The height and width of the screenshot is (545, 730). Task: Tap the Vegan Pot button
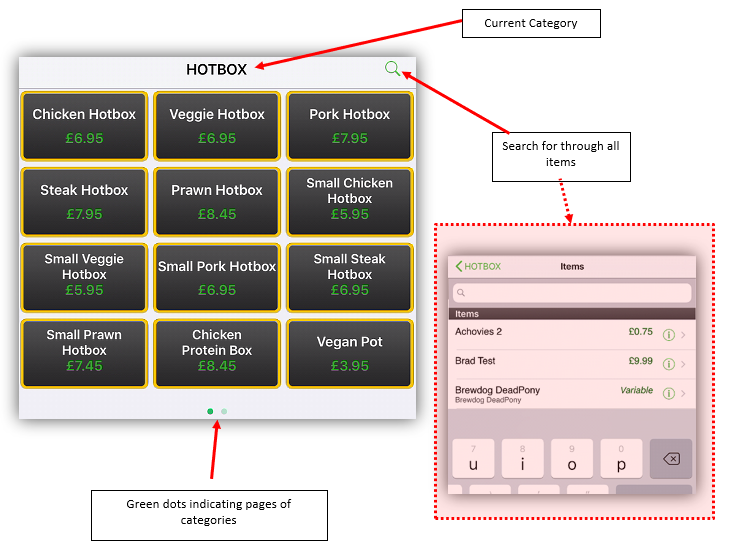click(350, 353)
